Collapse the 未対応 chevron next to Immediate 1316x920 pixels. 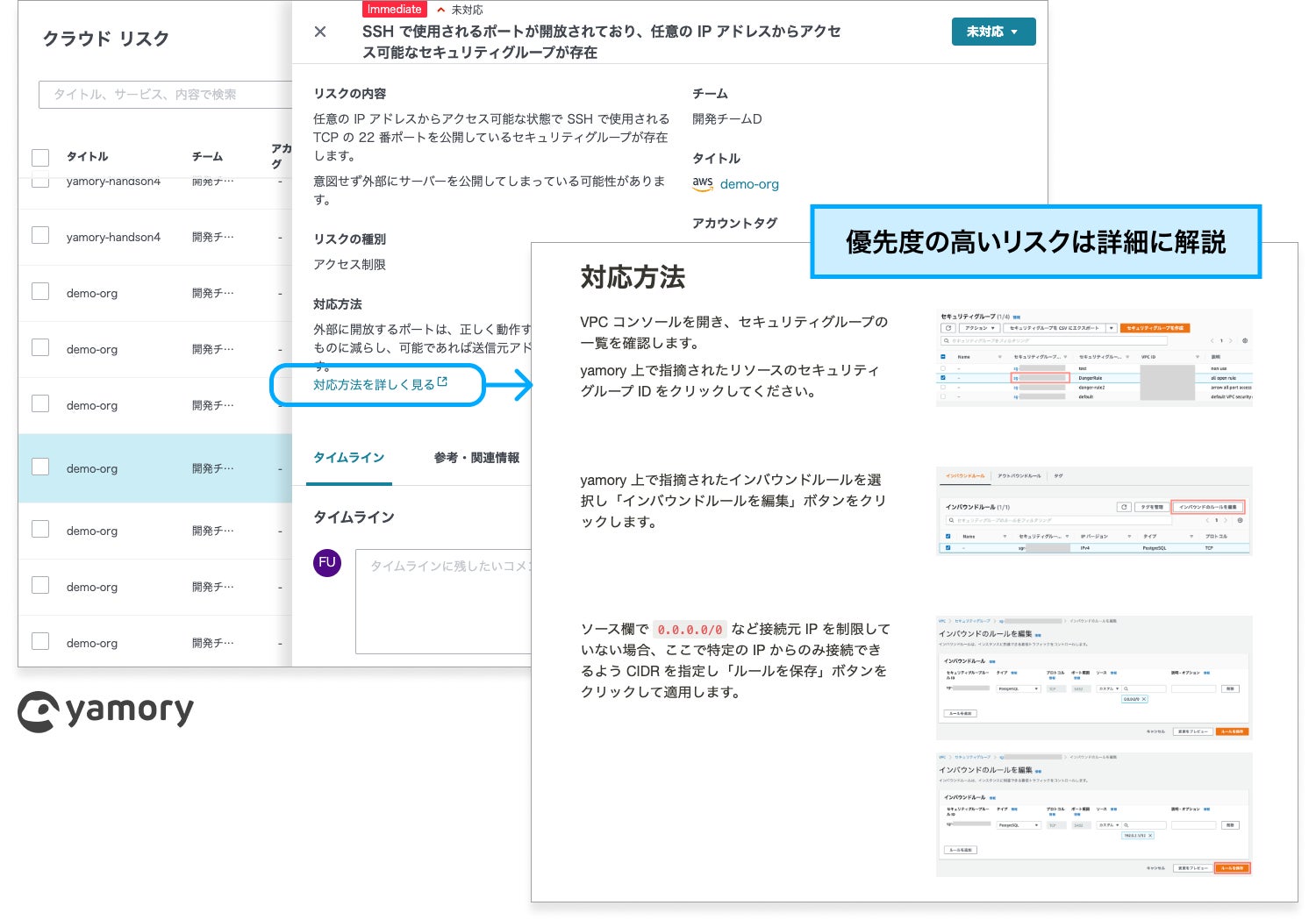click(441, 10)
